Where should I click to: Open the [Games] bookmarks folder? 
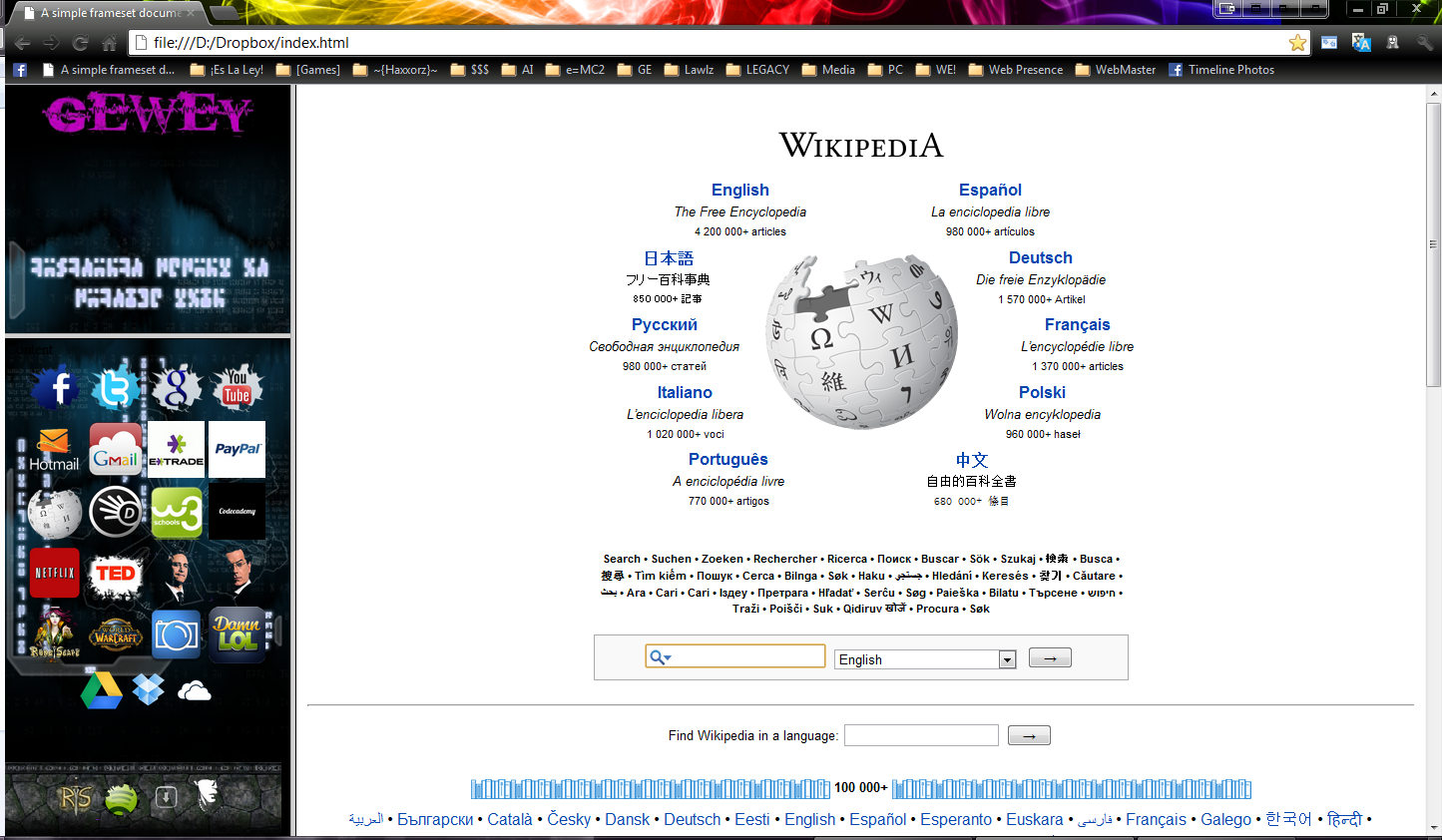pyautogui.click(x=308, y=70)
